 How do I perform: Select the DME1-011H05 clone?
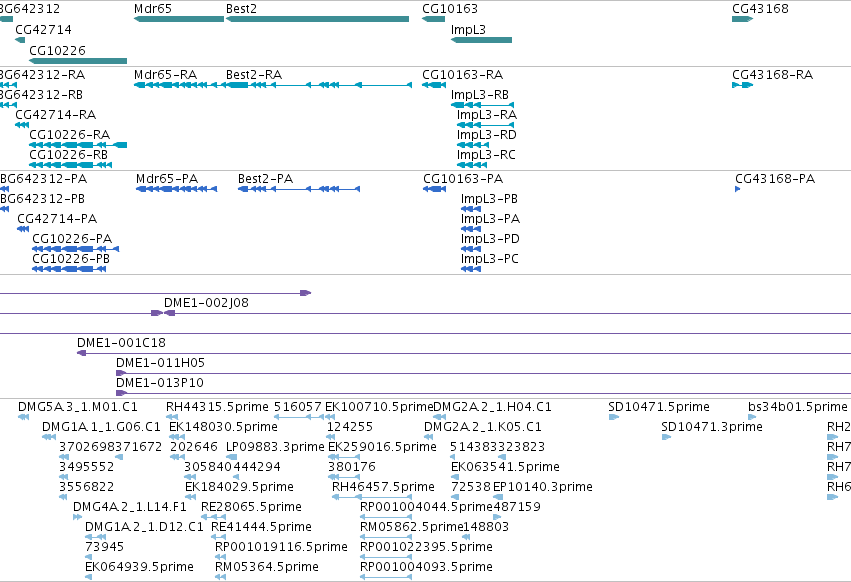[x=484, y=374]
